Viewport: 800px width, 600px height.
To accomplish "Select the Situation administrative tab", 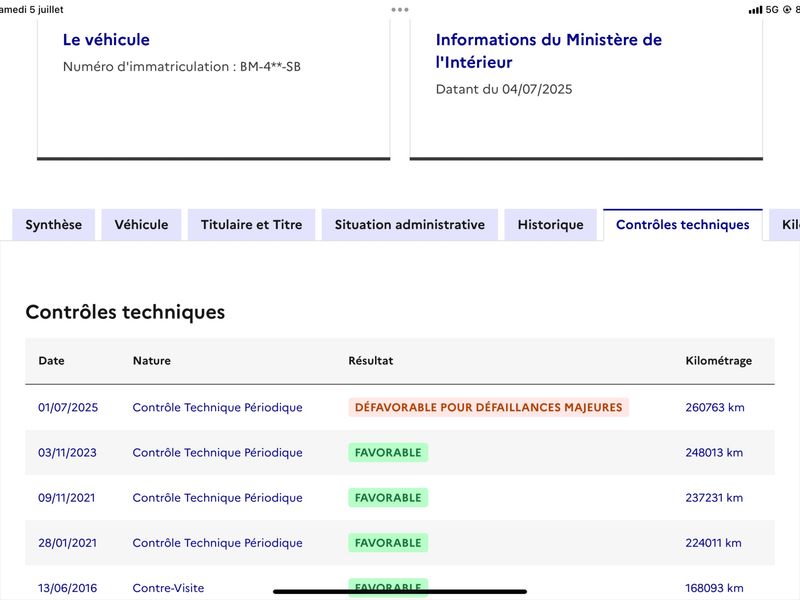I will click(410, 224).
